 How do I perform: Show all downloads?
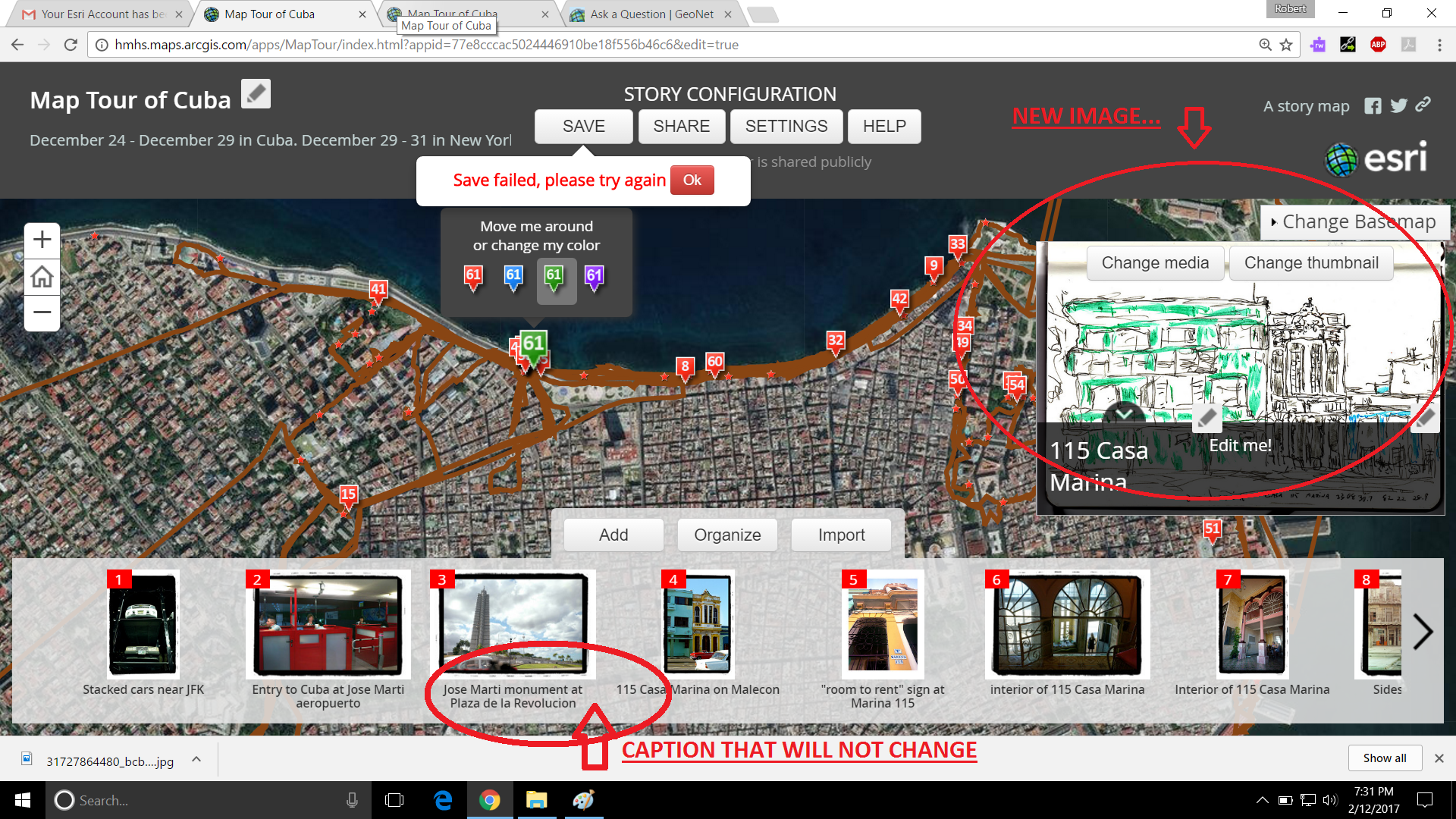[1385, 758]
